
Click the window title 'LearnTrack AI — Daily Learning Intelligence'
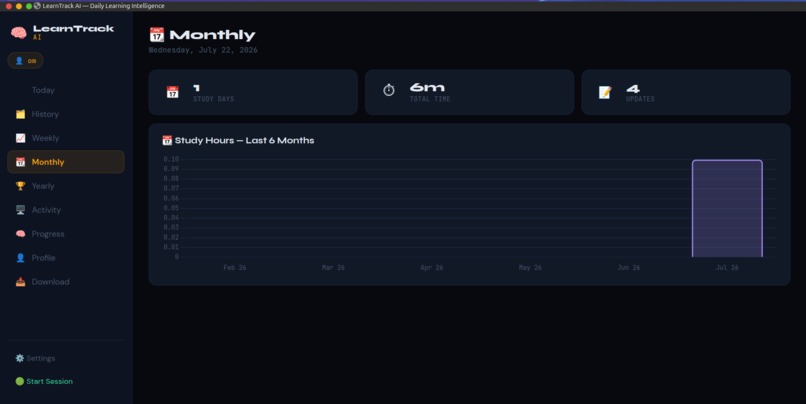pos(103,6)
